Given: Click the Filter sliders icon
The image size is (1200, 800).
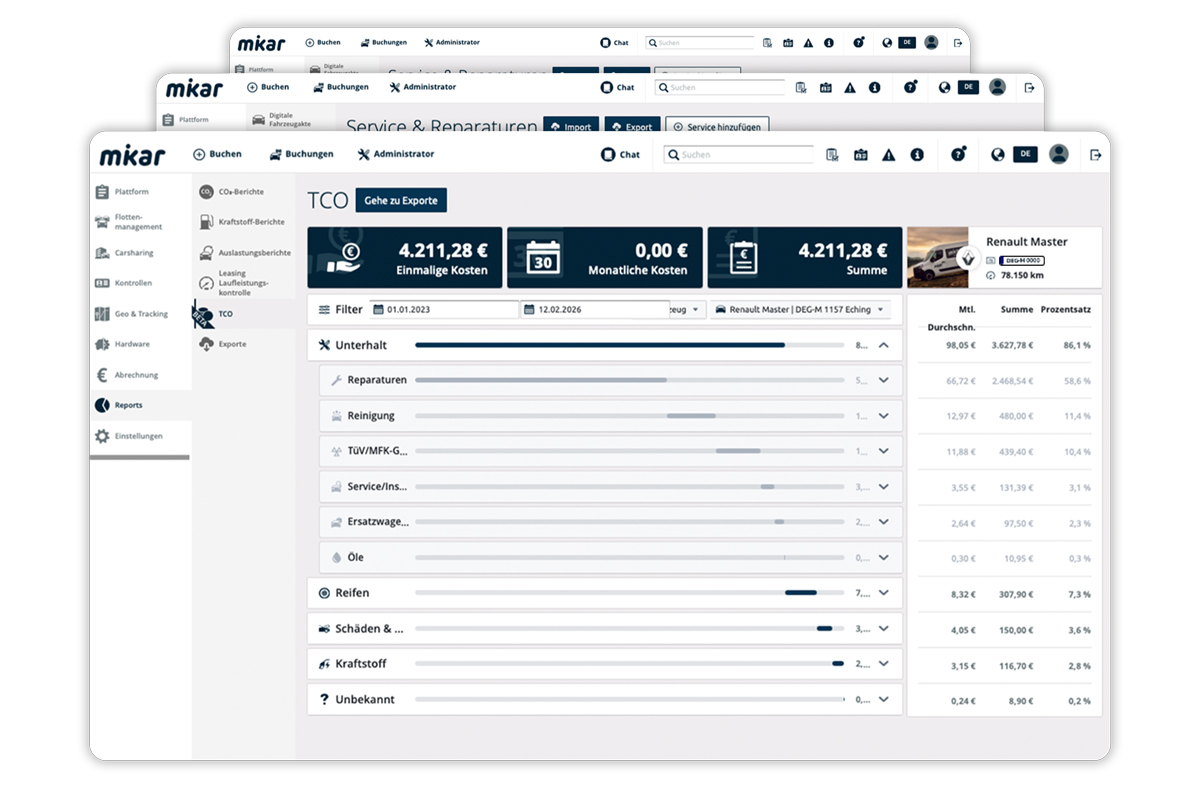Looking at the screenshot, I should (324, 310).
